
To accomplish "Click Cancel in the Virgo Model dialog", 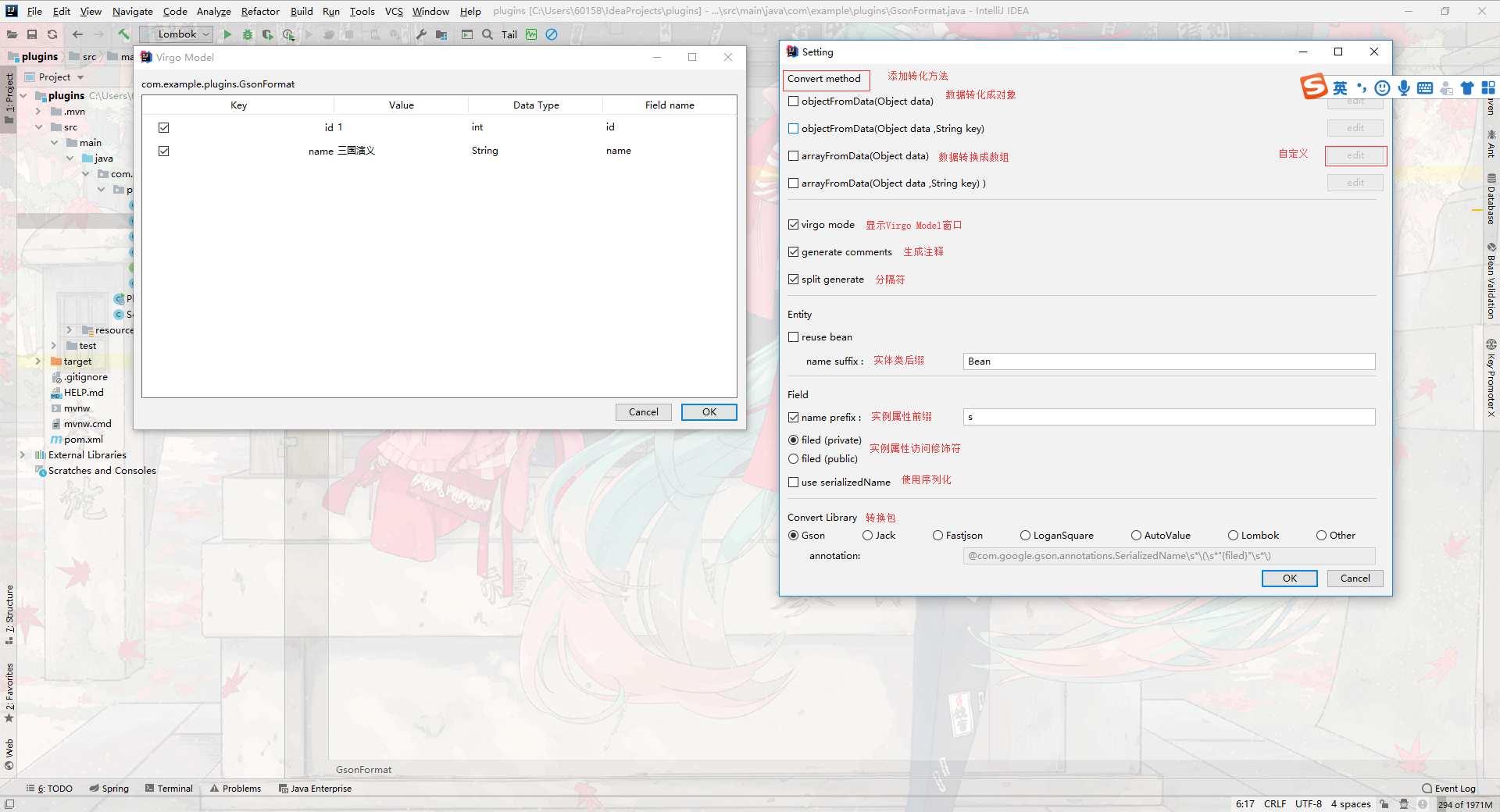I will click(643, 412).
